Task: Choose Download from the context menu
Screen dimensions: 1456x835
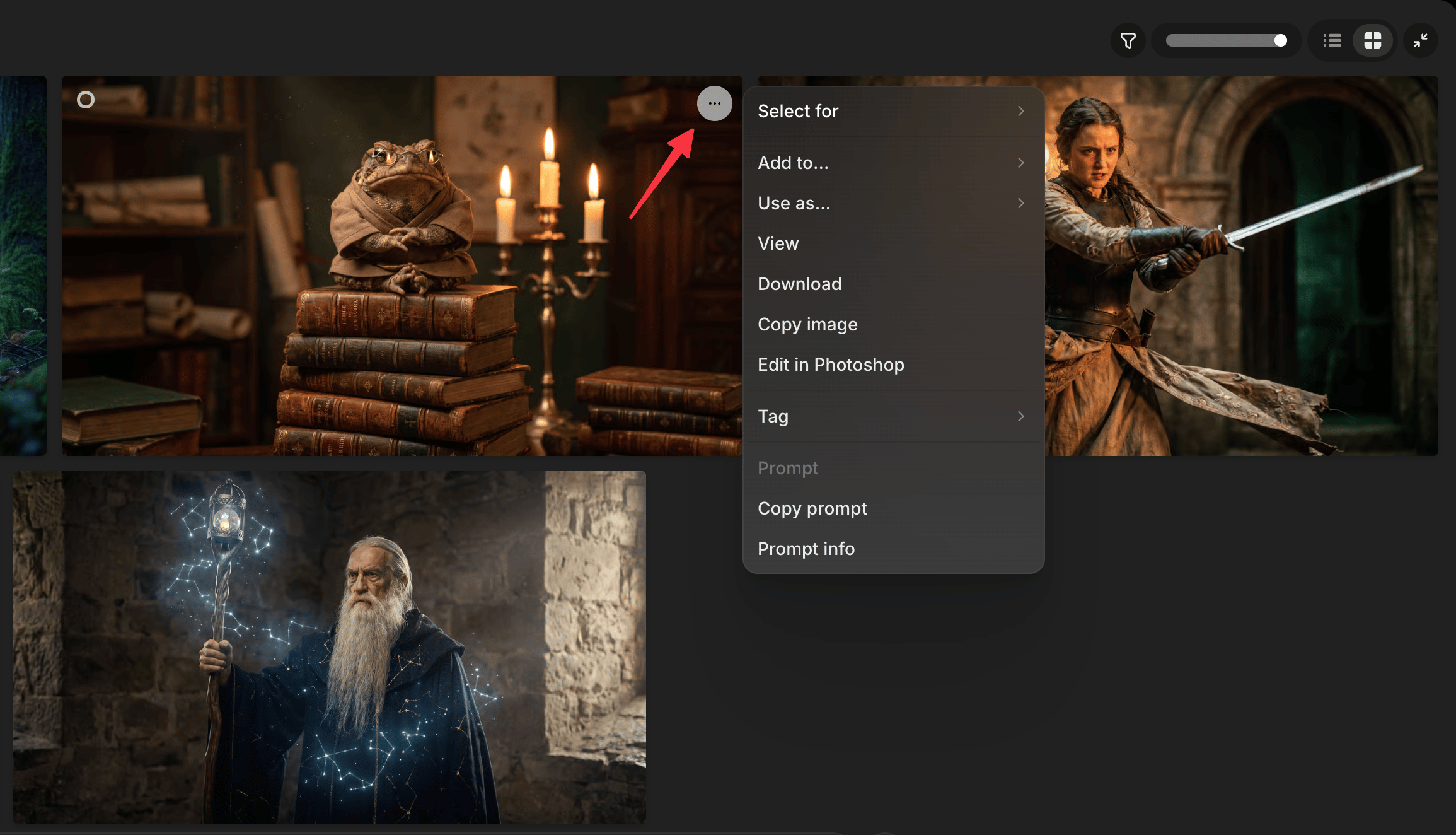Action: pos(893,284)
